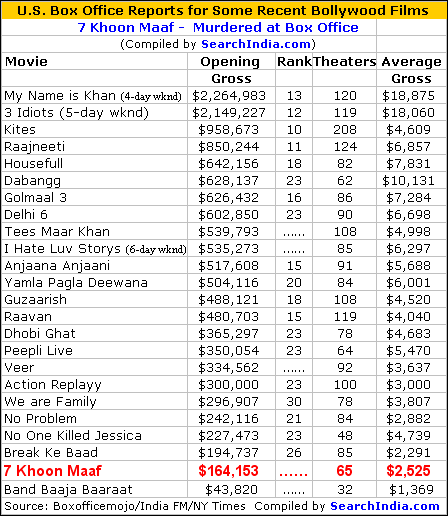This screenshot has width=448, height=516.
Task: Click the '7 Khoon Maaf - Murdered at Box Office' heading
Action: pyautogui.click(x=218, y=27)
